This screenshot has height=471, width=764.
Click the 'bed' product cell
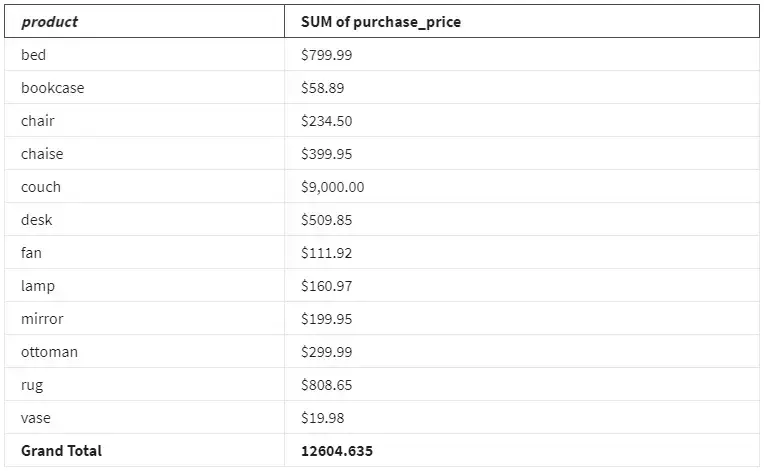[x=144, y=55]
